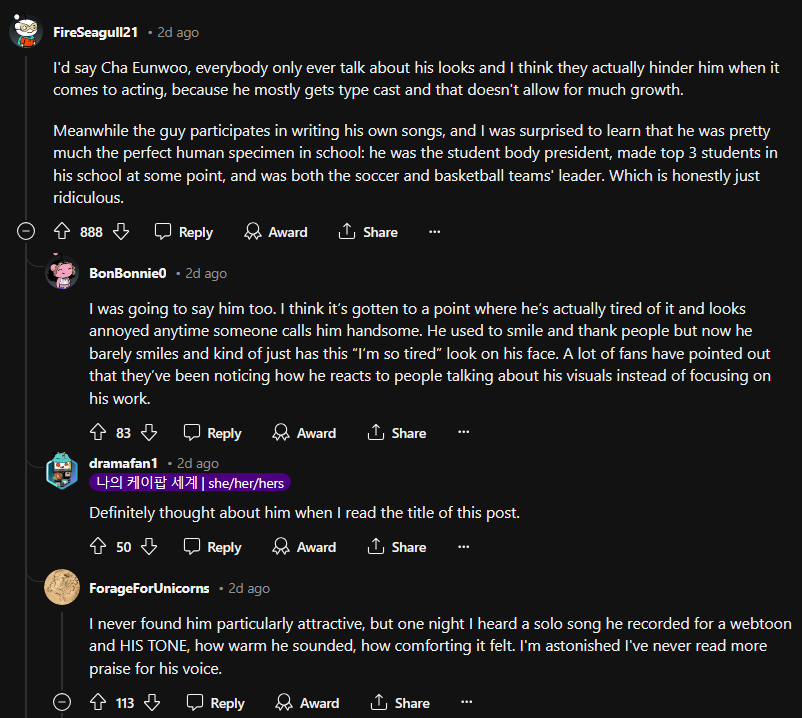The width and height of the screenshot is (802, 718).
Task: Upvote FireSeagull21's comment
Action: [61, 232]
